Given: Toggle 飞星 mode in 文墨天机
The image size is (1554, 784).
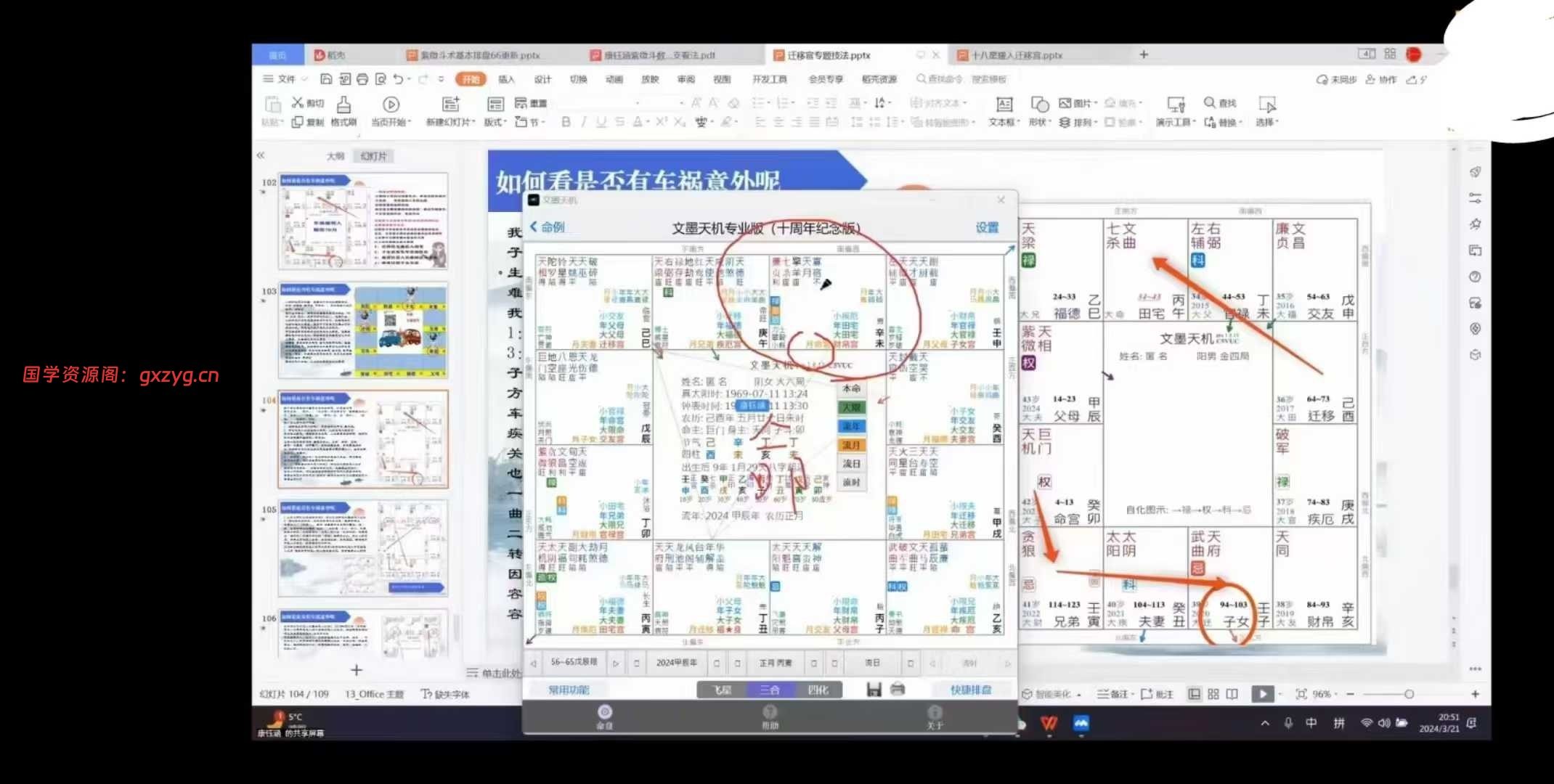Looking at the screenshot, I should point(722,690).
